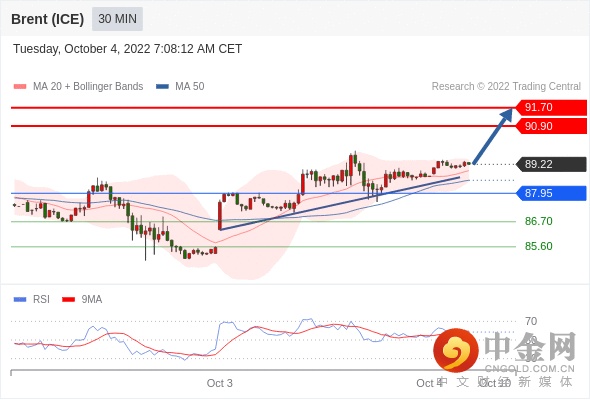Toggle the MA 50 legend swatch
The width and height of the screenshot is (590, 400).
pos(162,87)
